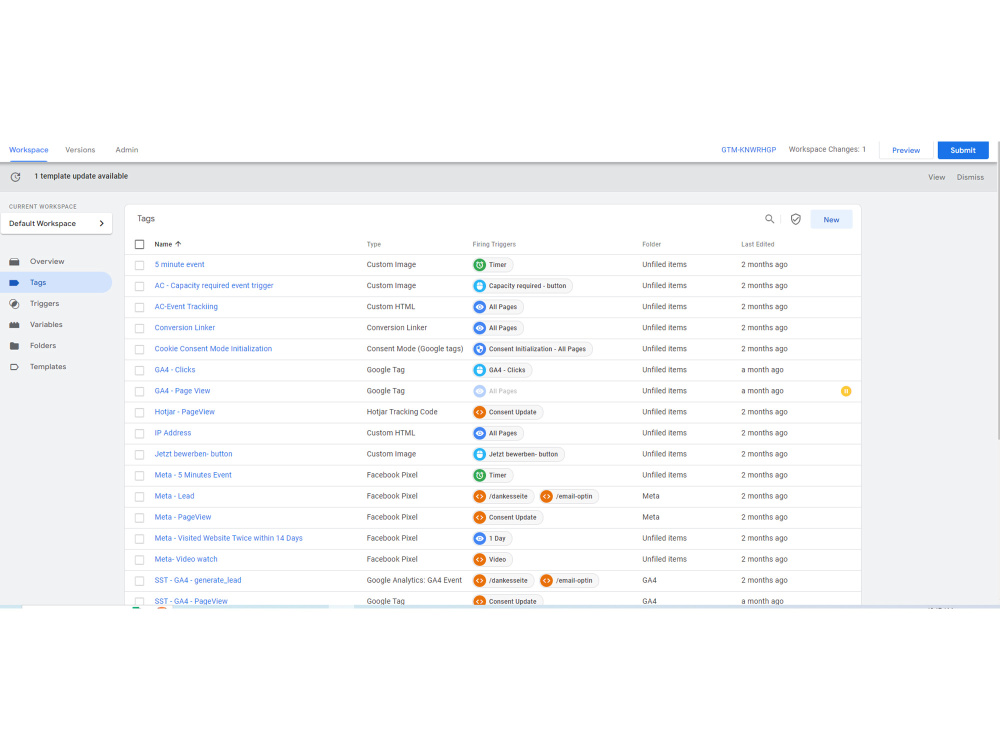The height and width of the screenshot is (750, 1000).
Task: Click the Video trigger chip
Action: click(492, 559)
